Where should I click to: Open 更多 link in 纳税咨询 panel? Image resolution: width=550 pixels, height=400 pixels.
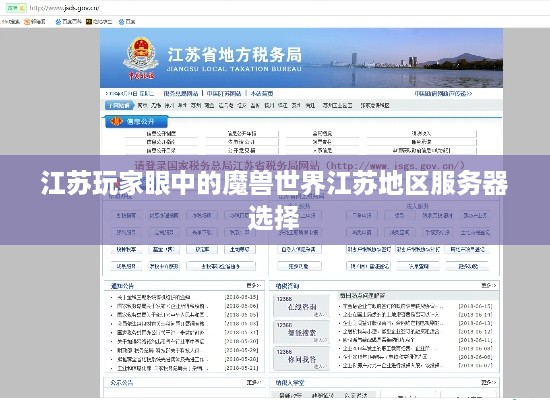[489, 286]
